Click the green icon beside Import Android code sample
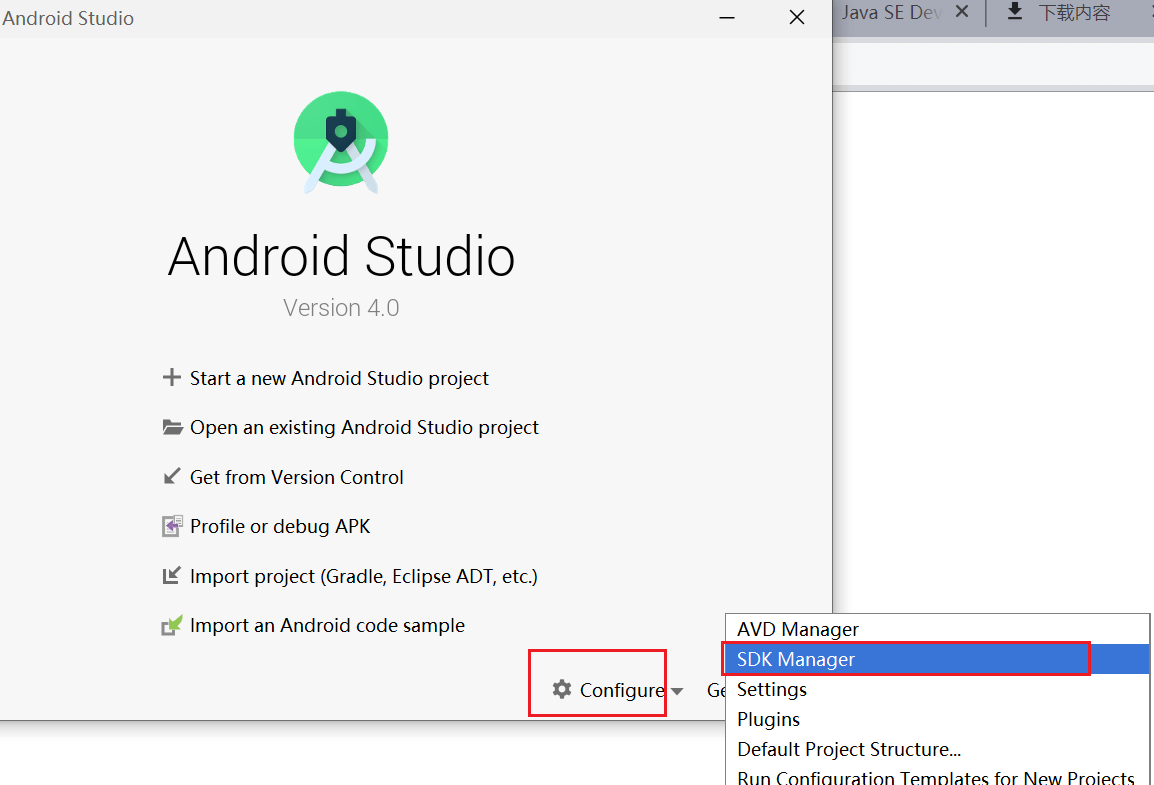This screenshot has width=1154, height=785. click(171, 625)
